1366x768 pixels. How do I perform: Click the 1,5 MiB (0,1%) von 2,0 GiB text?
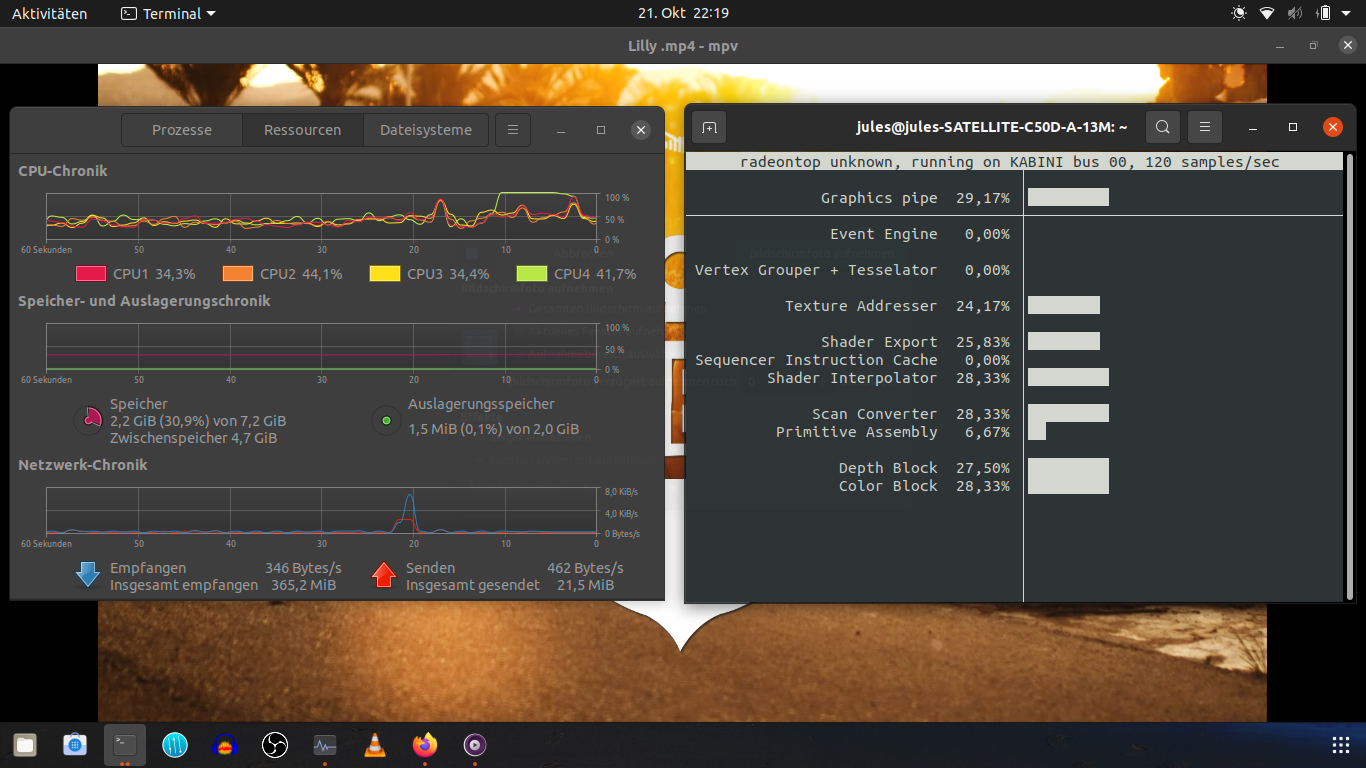[494, 429]
